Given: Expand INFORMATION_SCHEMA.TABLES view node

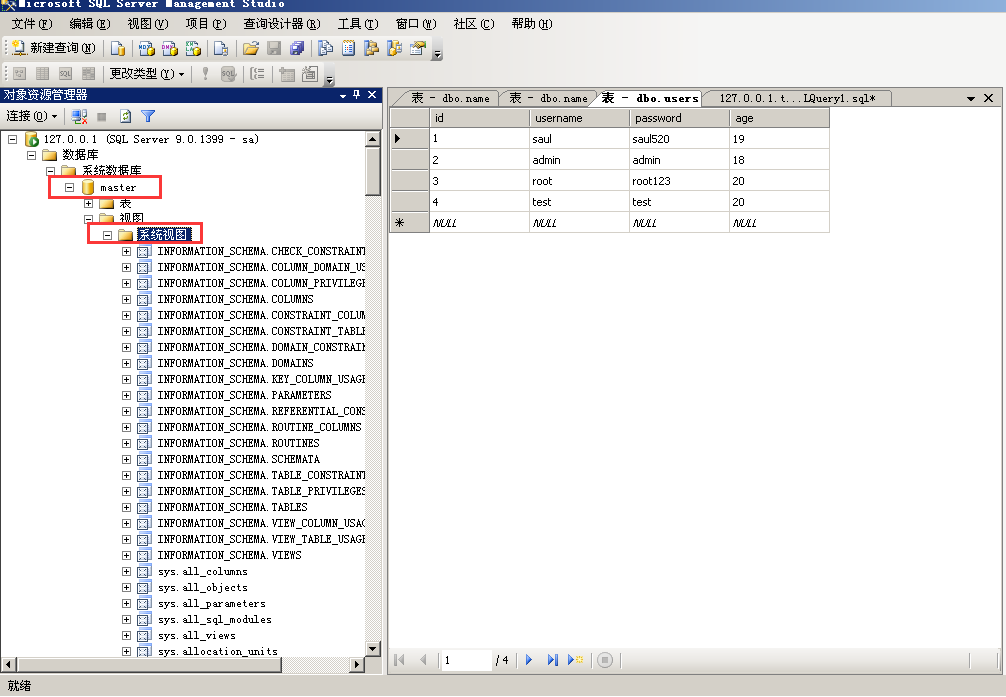Looking at the screenshot, I should [x=126, y=508].
